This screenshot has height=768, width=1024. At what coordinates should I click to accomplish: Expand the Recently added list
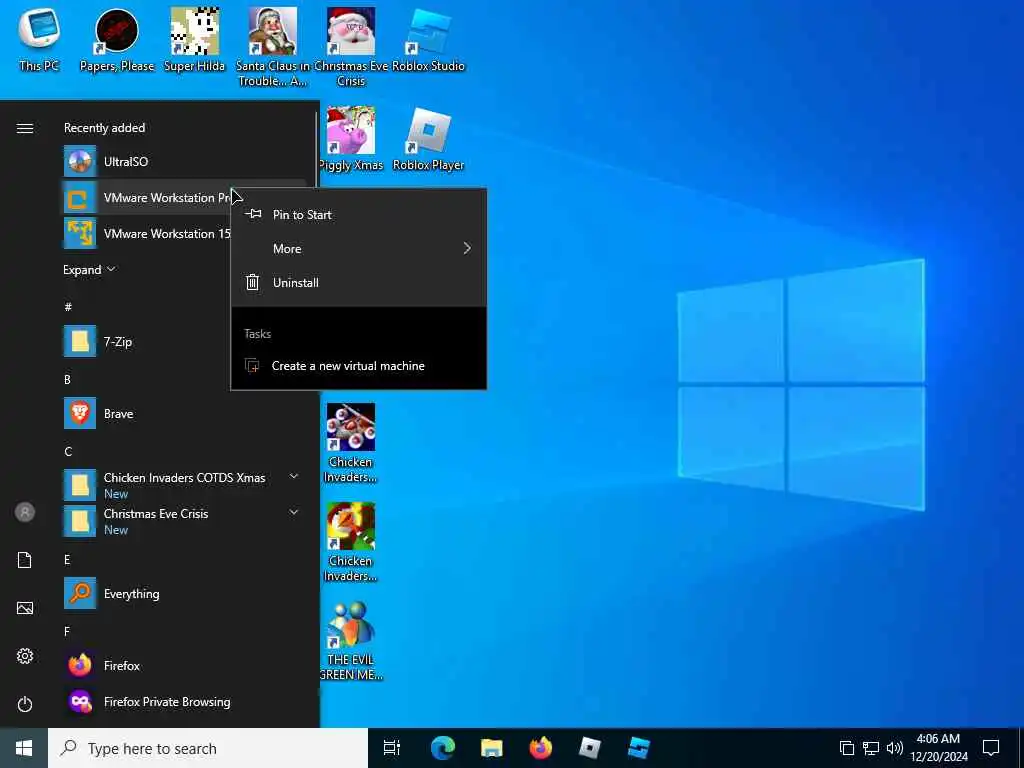[89, 270]
